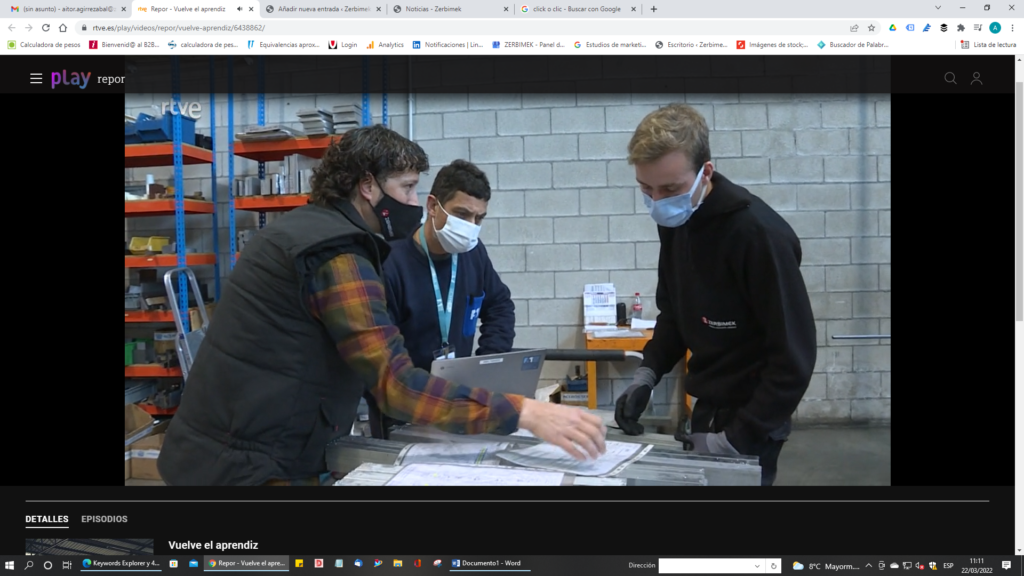Bookmark this page with the star

872,28
